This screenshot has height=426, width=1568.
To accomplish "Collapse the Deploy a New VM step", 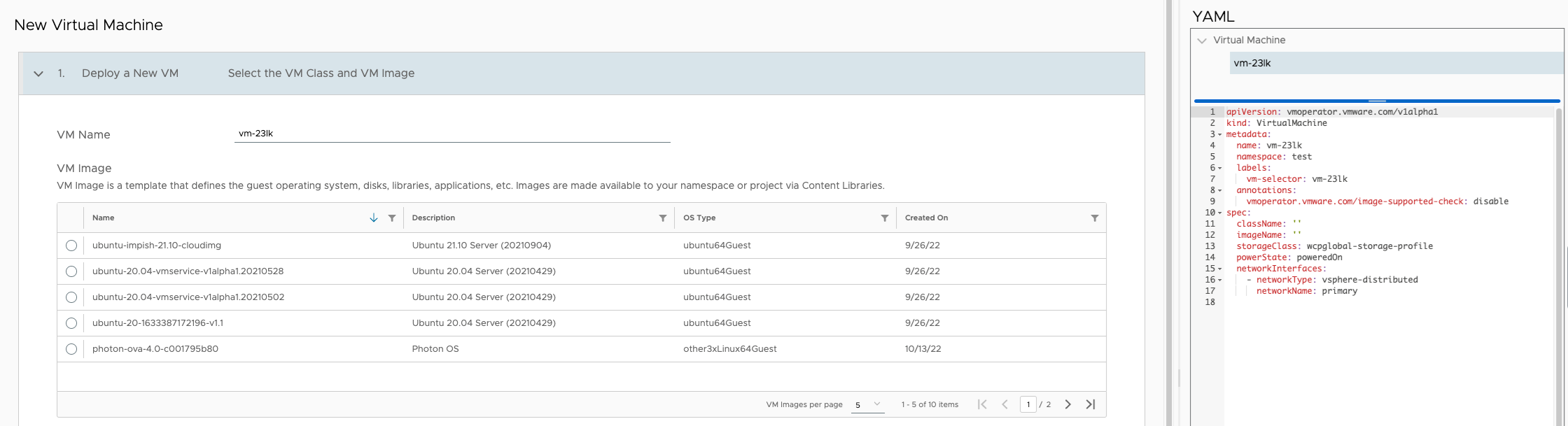I will point(38,73).
